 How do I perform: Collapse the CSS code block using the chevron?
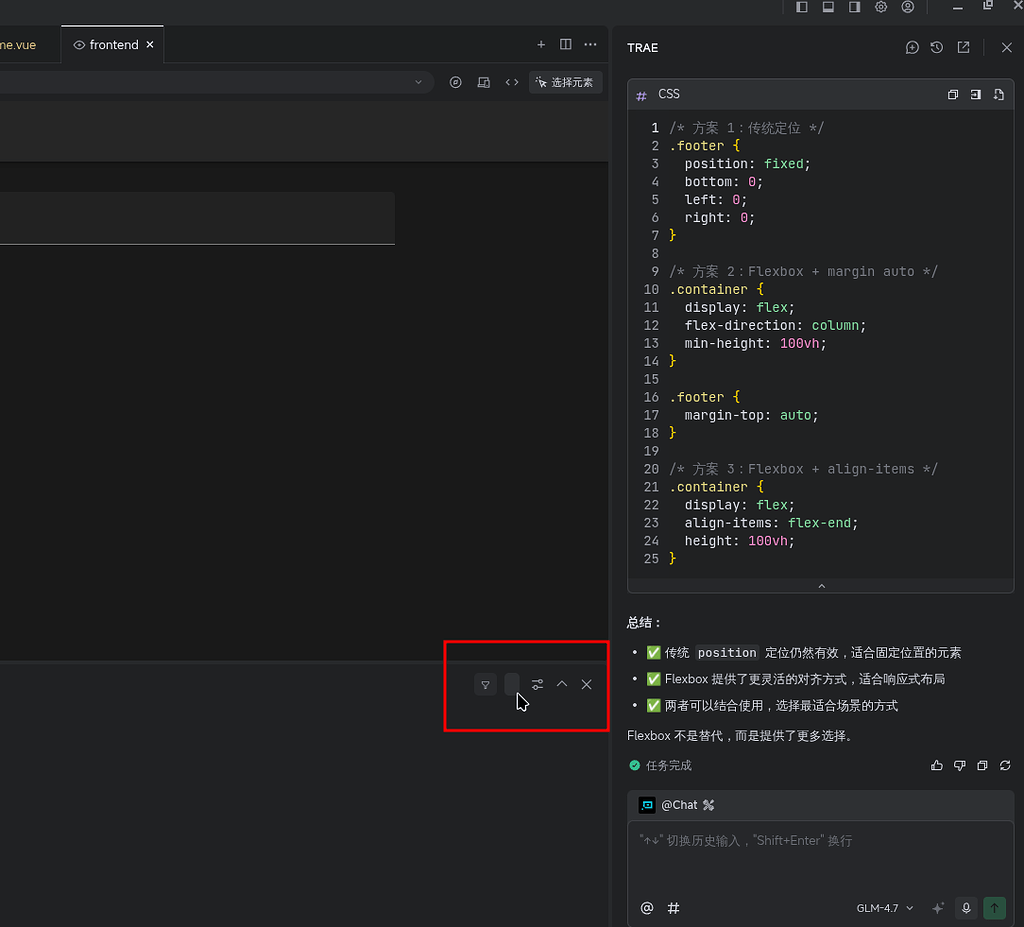822,586
